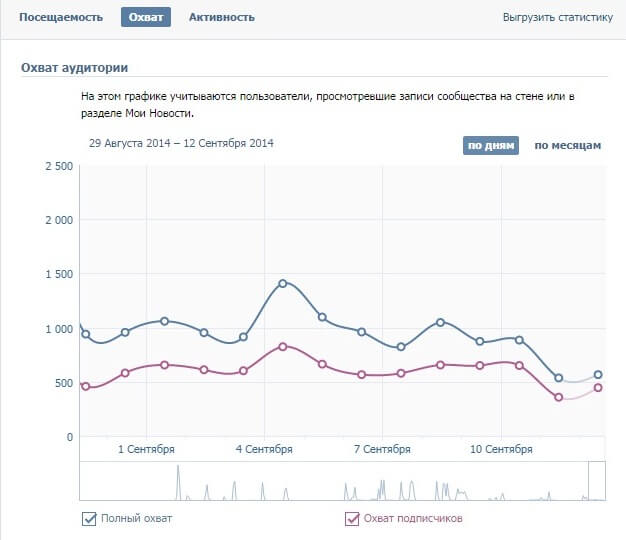Click the 10 Сентября axis label

click(x=500, y=450)
